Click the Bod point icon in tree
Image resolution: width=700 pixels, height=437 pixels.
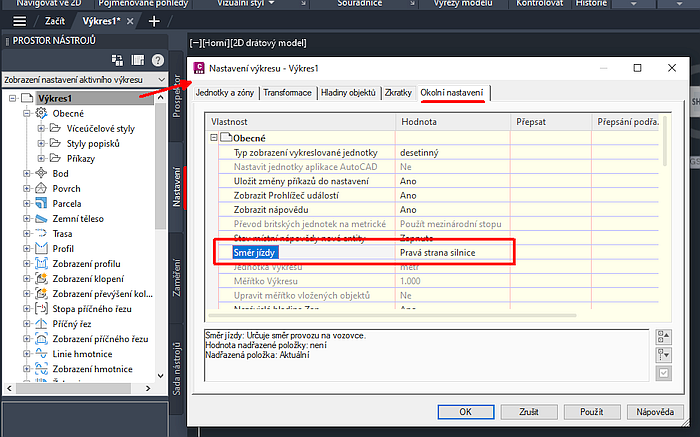(40, 173)
